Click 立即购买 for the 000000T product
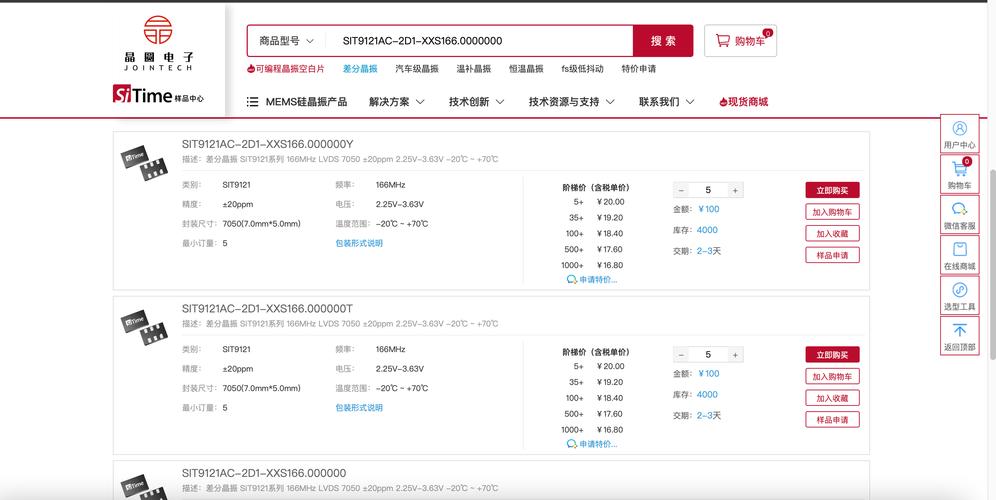996x500 pixels. pos(832,355)
